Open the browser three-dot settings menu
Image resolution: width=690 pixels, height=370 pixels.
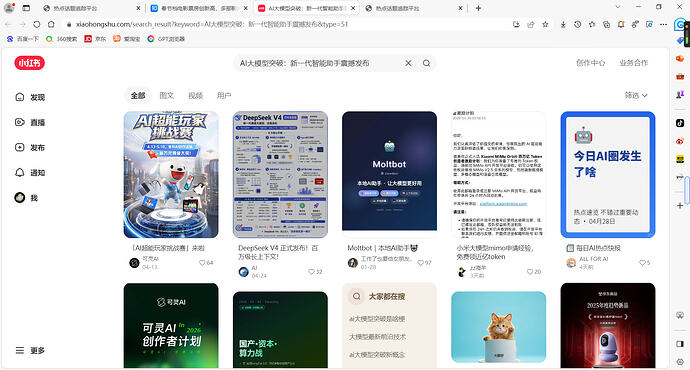pyautogui.click(x=664, y=25)
